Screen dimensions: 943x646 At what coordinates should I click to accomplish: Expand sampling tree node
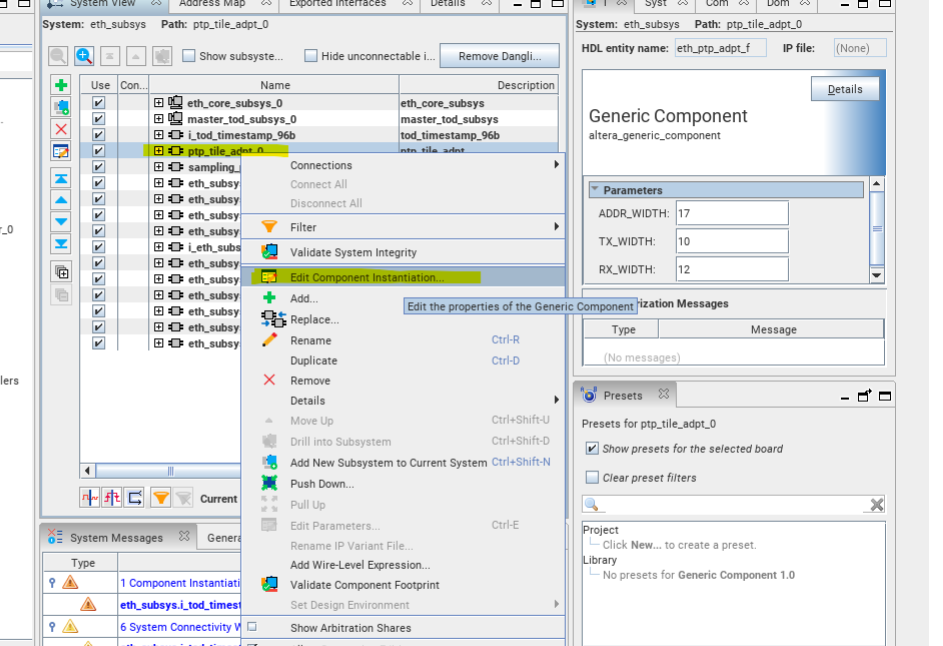point(158,167)
